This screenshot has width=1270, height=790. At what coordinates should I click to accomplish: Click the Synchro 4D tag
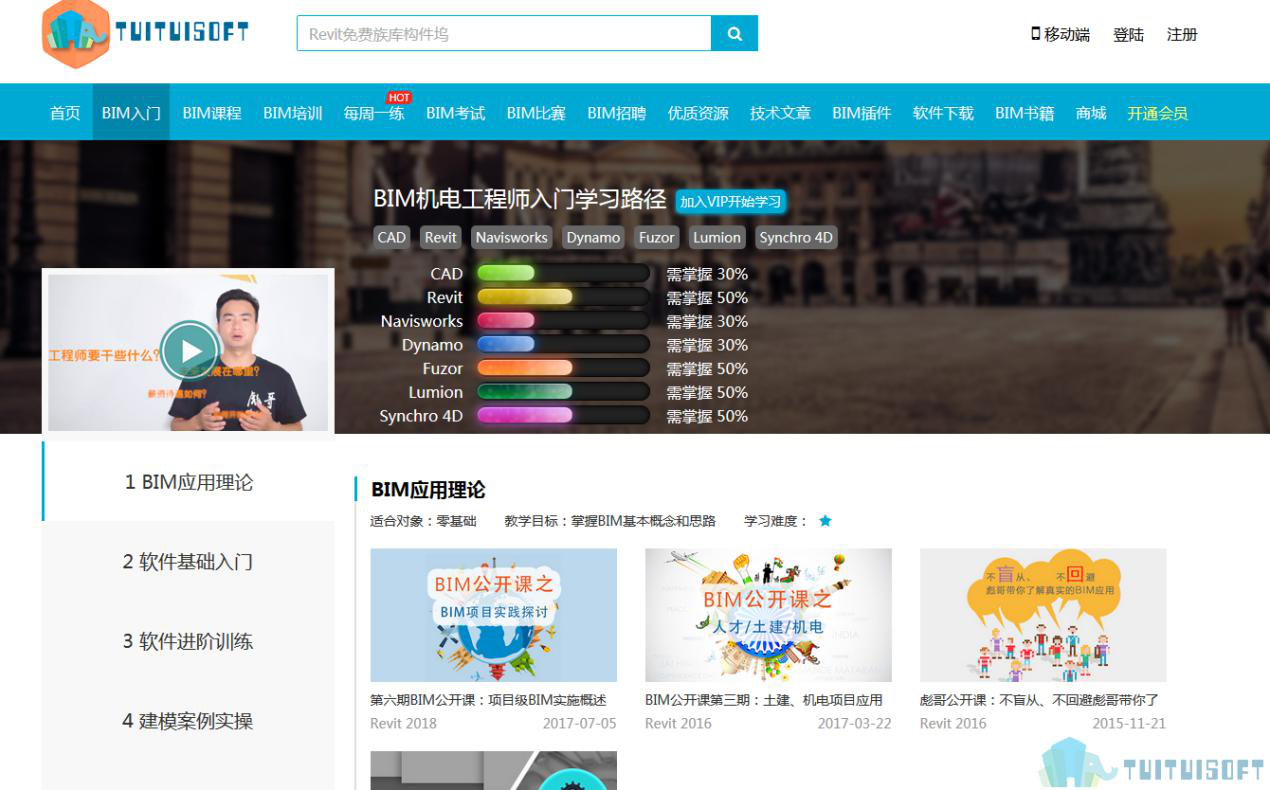[x=796, y=237]
